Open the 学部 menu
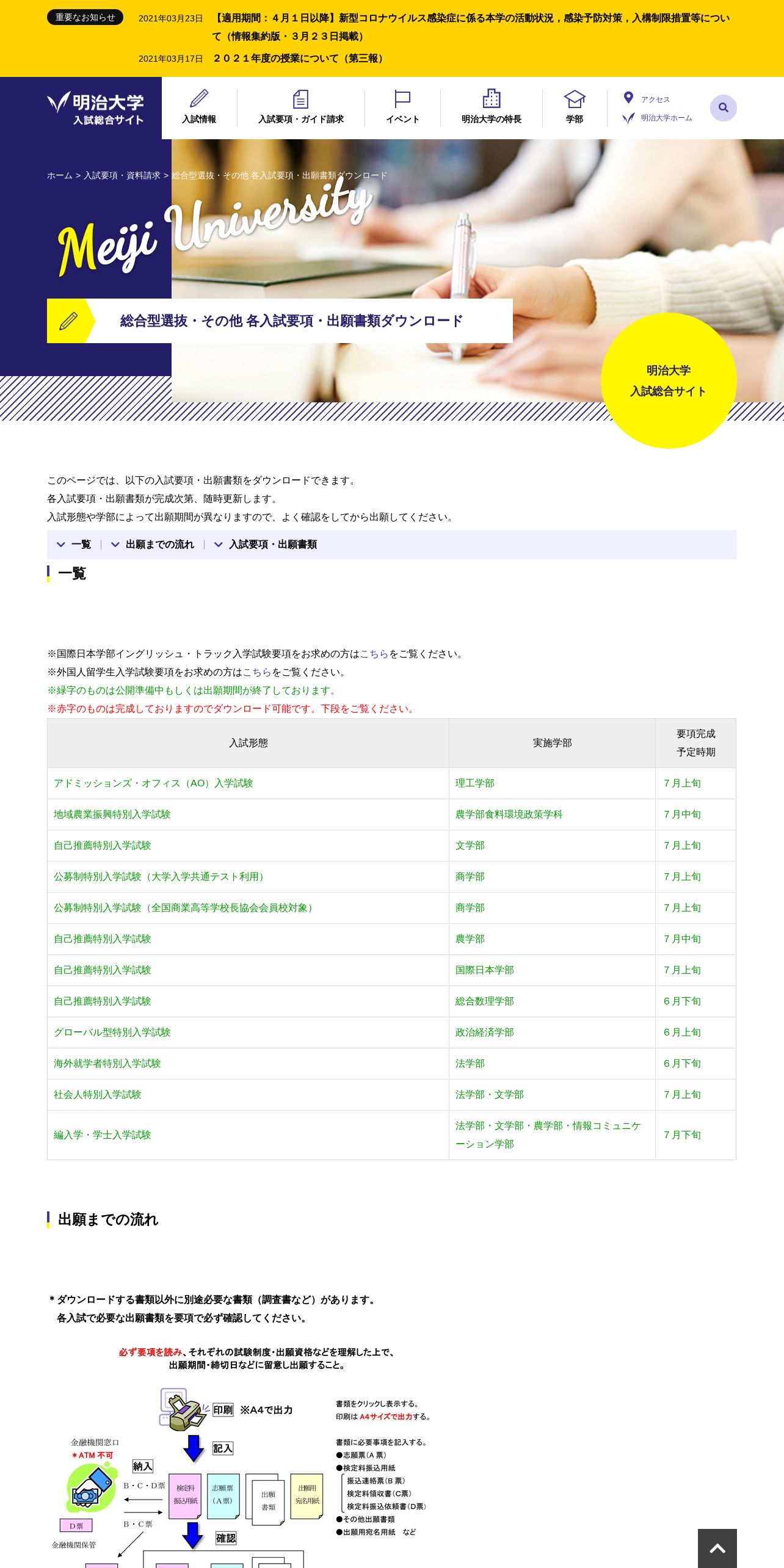Screen dimensions: 784x1568 click(x=575, y=108)
